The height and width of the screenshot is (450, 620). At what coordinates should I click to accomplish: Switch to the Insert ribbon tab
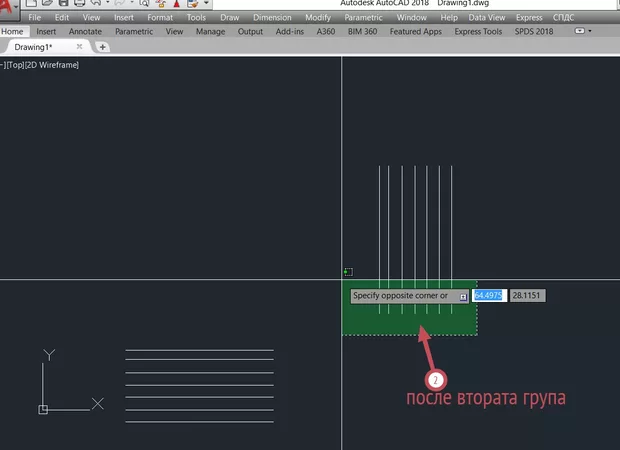(46, 31)
